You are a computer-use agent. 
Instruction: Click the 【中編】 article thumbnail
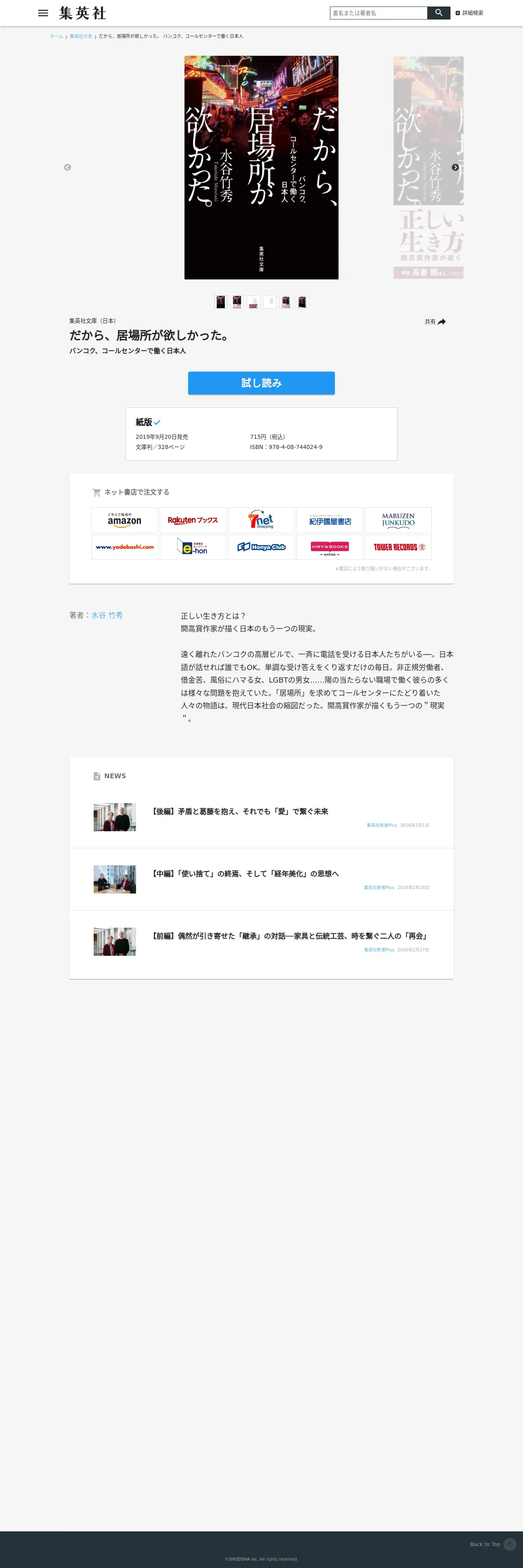(x=114, y=880)
